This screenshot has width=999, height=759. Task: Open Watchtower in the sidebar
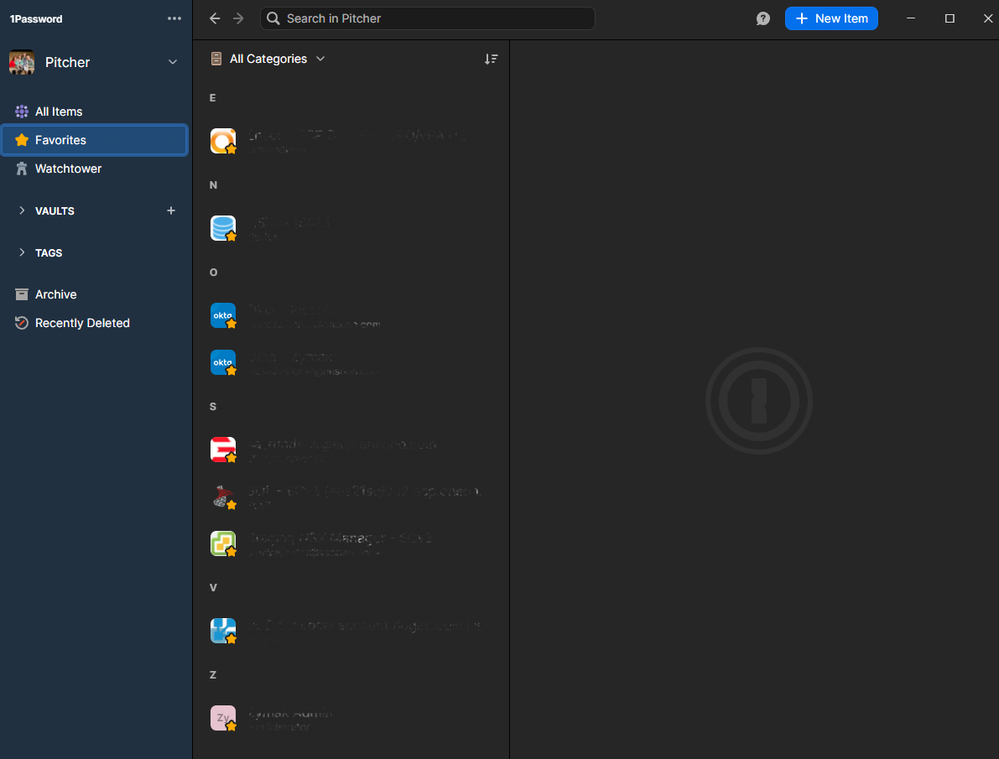click(x=68, y=169)
